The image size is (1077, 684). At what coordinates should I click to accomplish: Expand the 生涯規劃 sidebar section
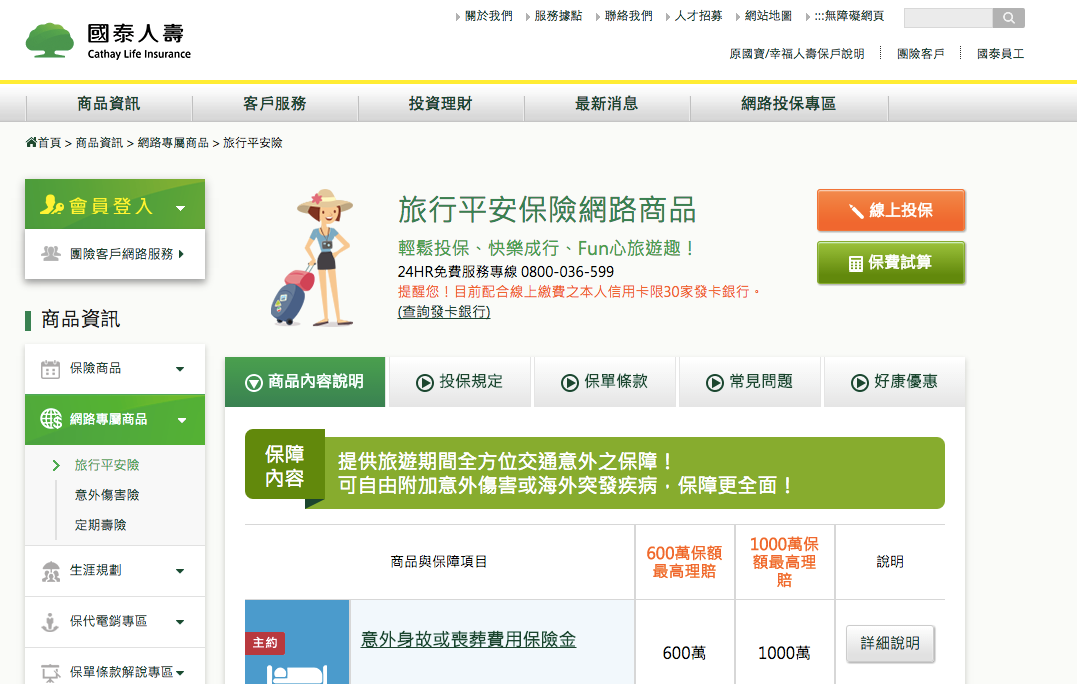click(x=180, y=571)
